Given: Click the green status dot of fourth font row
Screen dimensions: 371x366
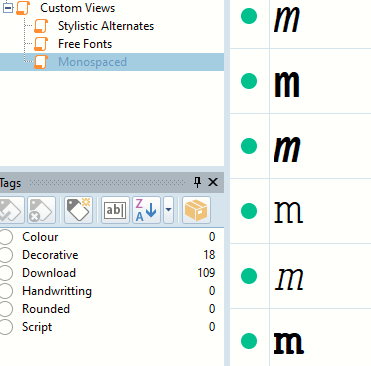Looking at the screenshot, I should (x=249, y=211).
